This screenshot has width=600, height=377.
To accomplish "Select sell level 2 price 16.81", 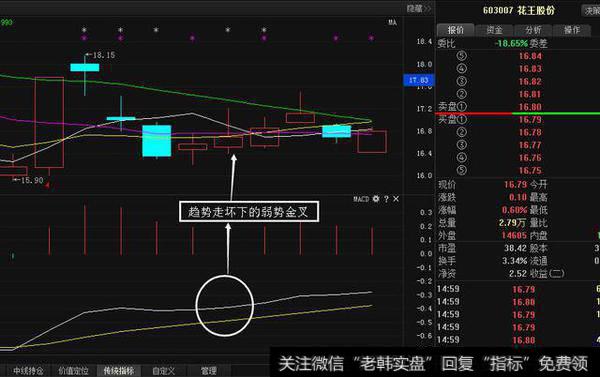I will [530, 94].
